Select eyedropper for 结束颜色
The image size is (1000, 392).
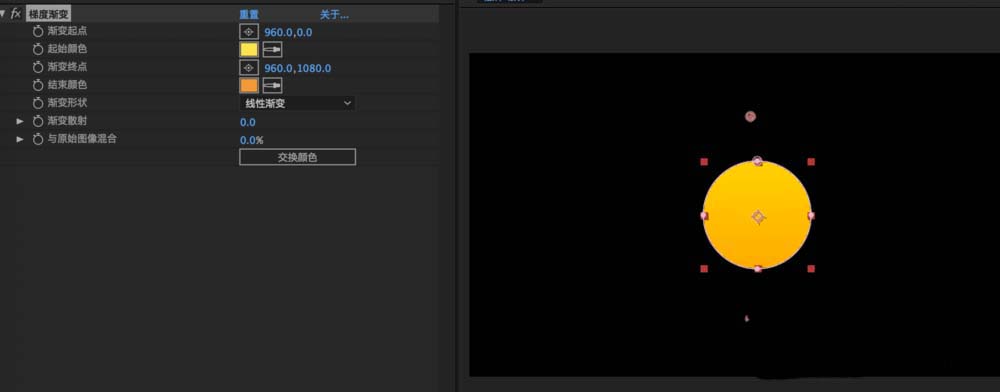[x=272, y=85]
